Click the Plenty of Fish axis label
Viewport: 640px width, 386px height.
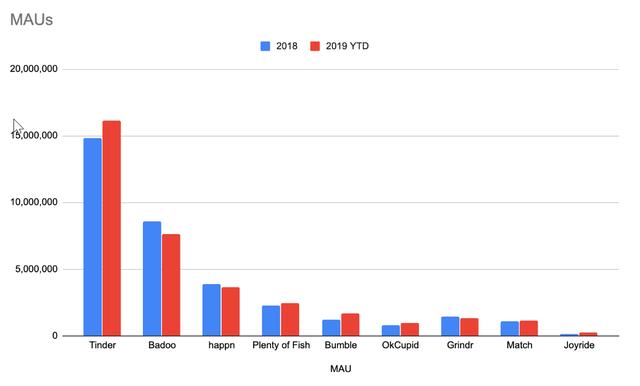281,345
